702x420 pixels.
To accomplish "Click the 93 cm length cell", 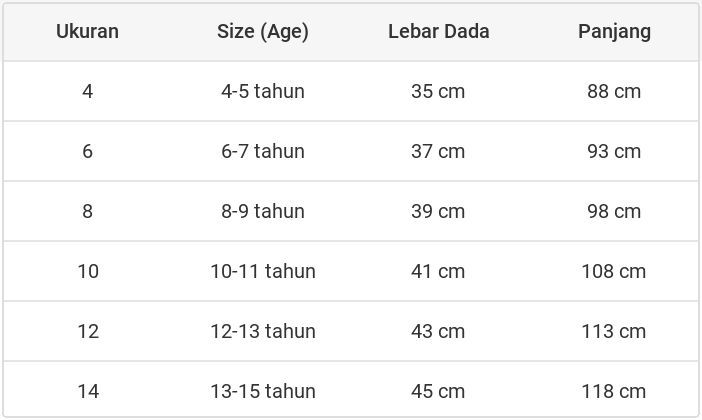I will (x=614, y=151).
